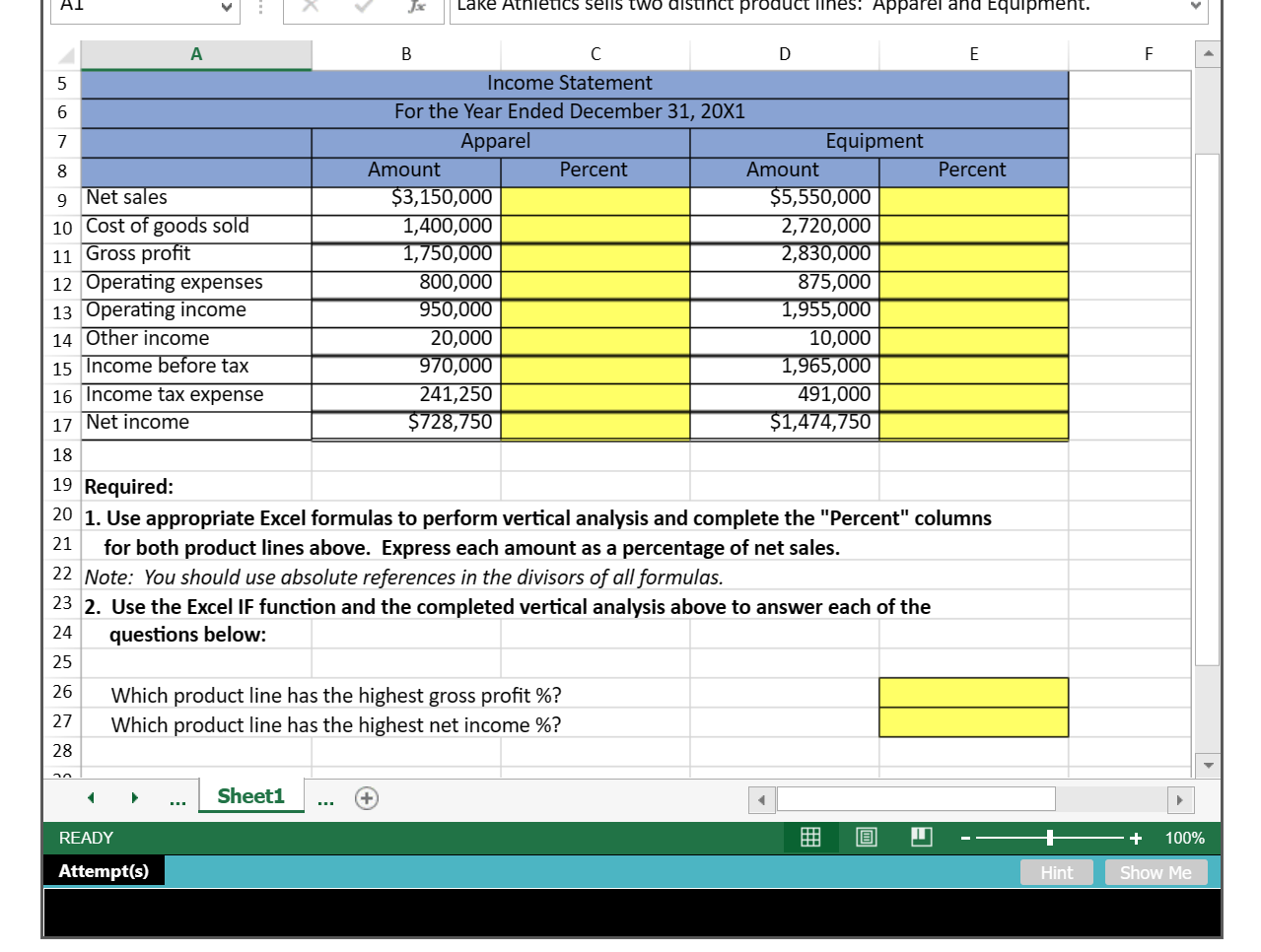The height and width of the screenshot is (952, 1261).
Task: Click the next sheet navigation arrow
Action: 135,798
